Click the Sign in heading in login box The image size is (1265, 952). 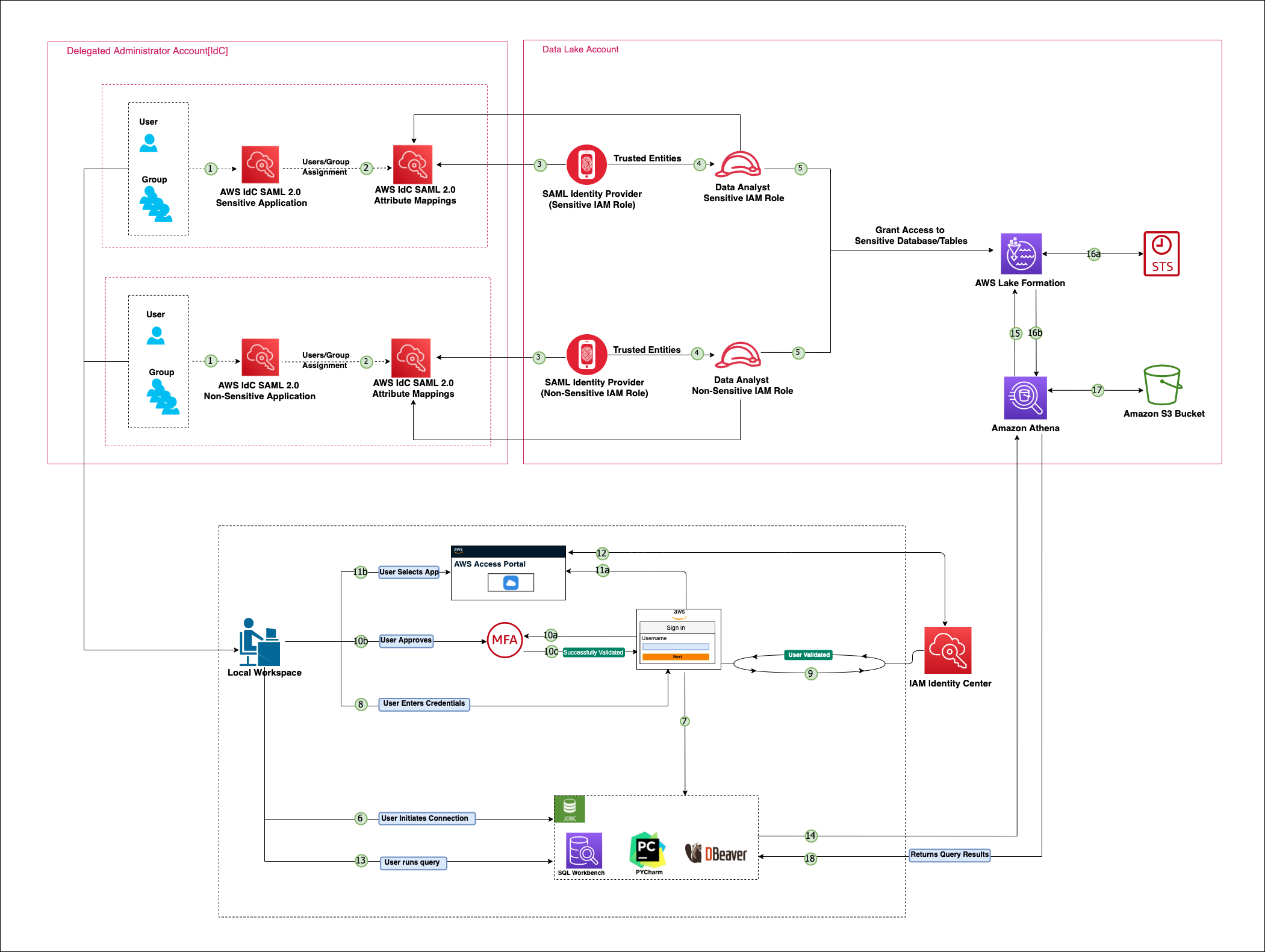676,627
